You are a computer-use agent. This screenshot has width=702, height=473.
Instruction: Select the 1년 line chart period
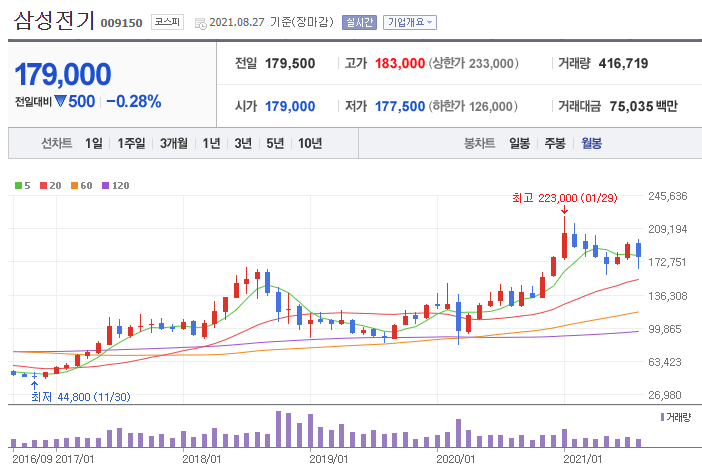click(x=211, y=143)
